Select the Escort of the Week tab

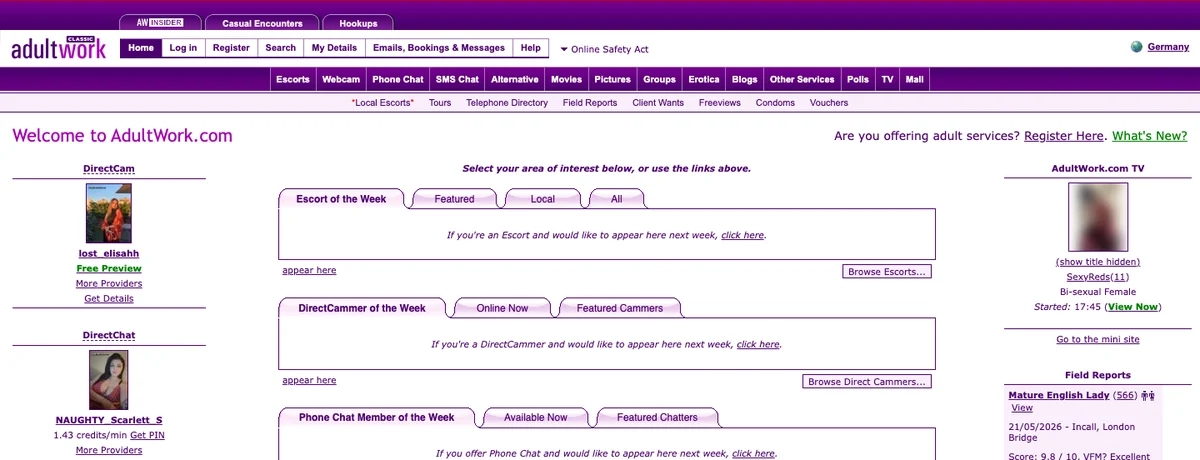click(x=341, y=199)
